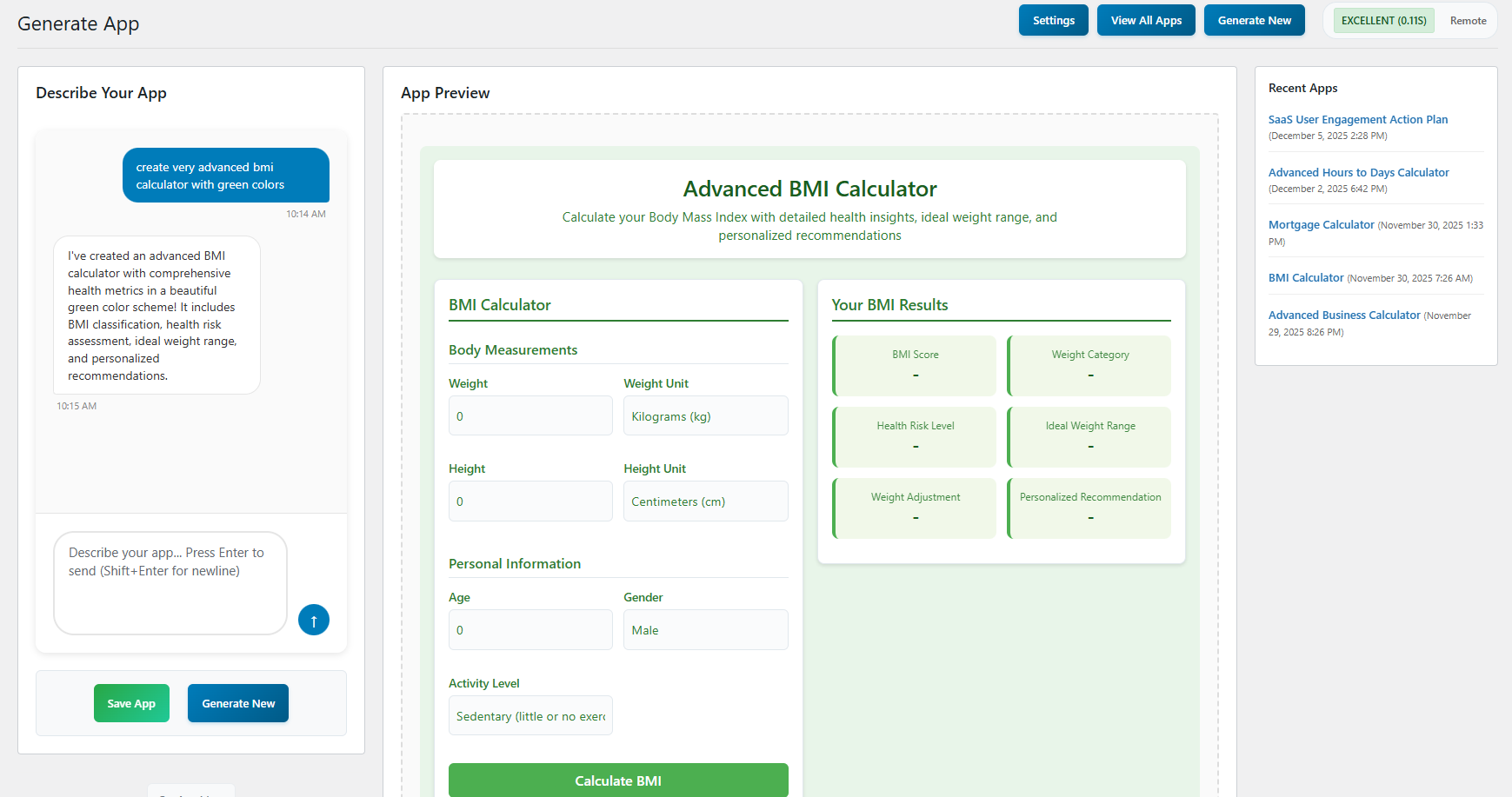Click the Save App button
The image size is (1512, 797).
click(131, 703)
